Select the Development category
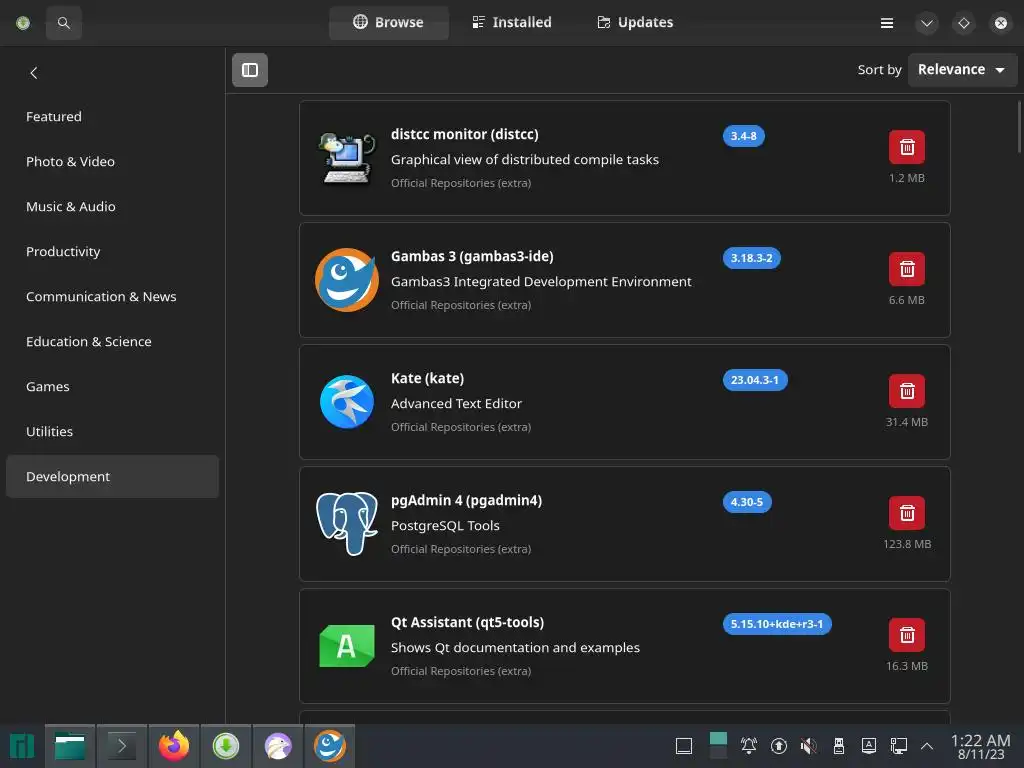The width and height of the screenshot is (1024, 768). pyautogui.click(x=112, y=477)
